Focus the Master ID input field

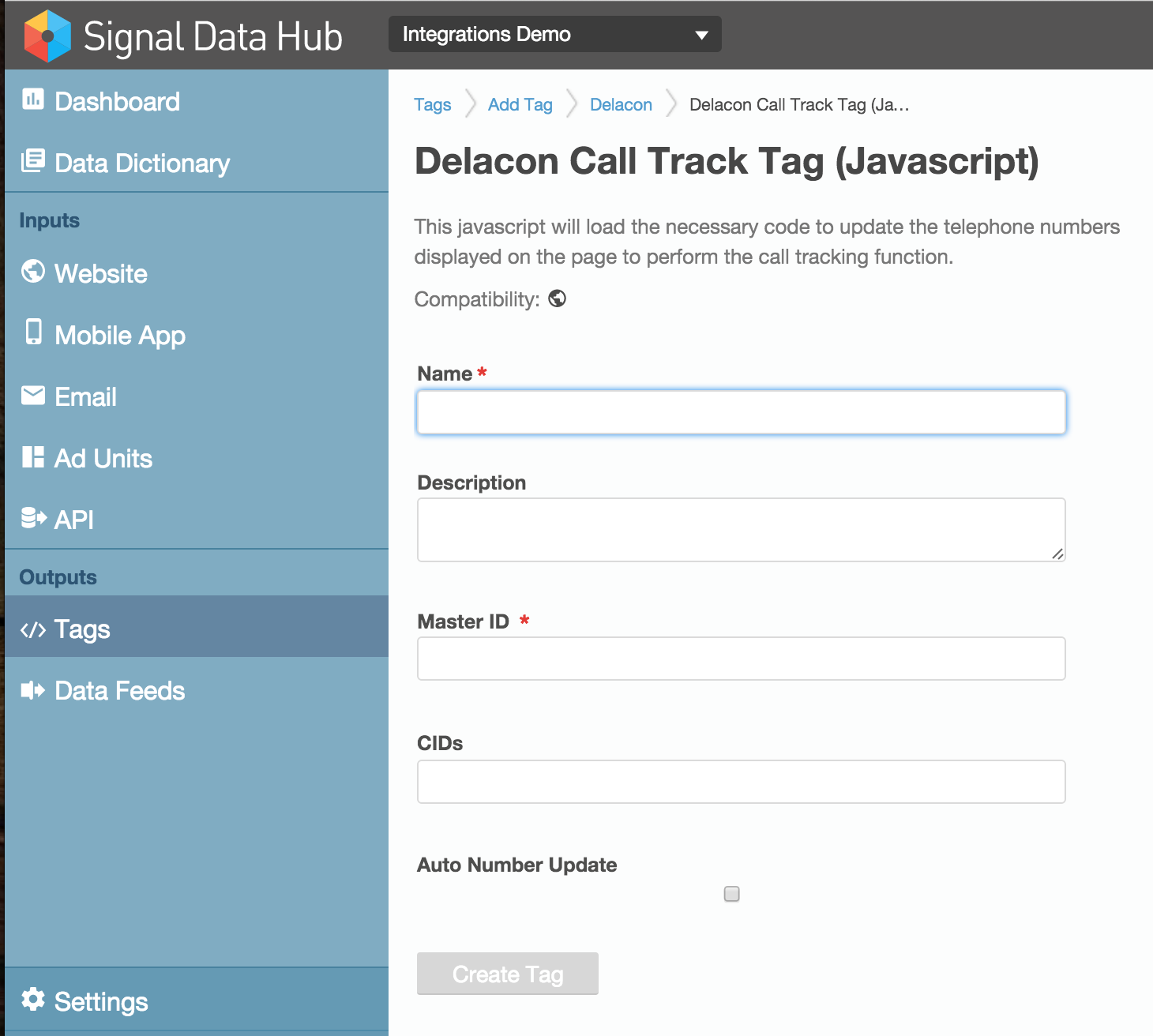[742, 659]
